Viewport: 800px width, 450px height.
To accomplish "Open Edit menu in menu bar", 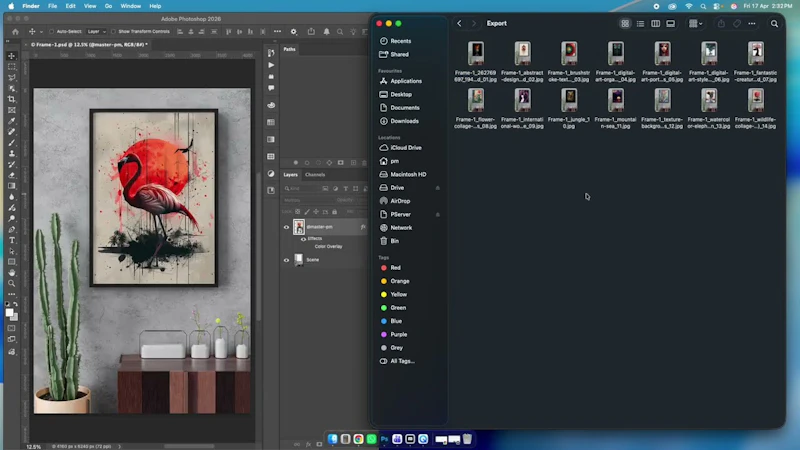I will [x=70, y=6].
